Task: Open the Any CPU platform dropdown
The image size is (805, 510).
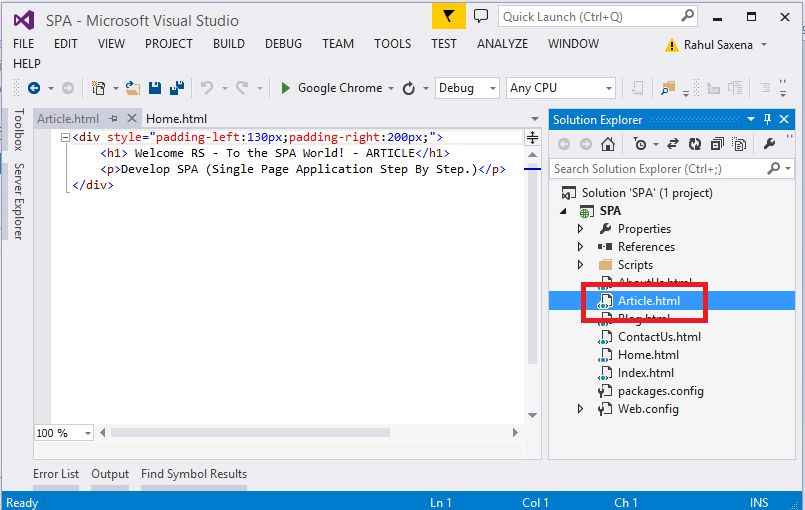Action: [560, 88]
